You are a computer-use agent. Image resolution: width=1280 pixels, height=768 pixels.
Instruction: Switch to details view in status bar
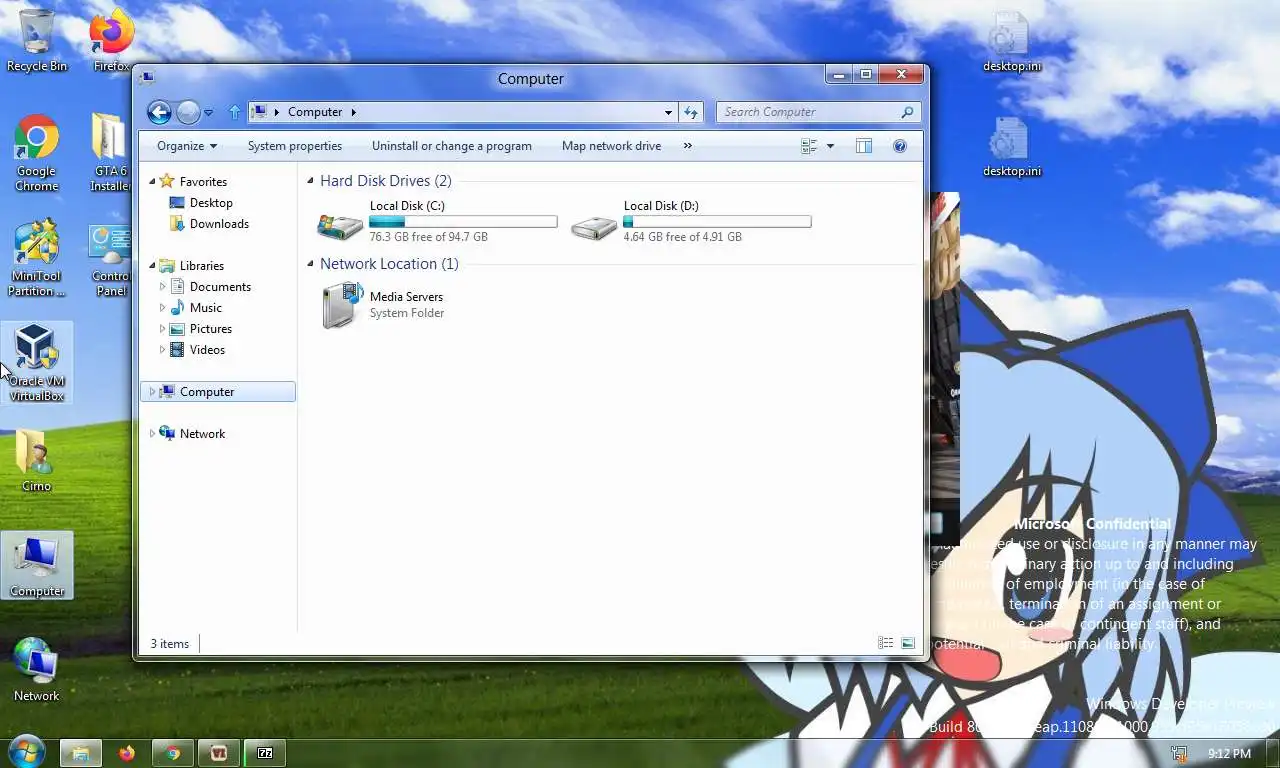(885, 643)
